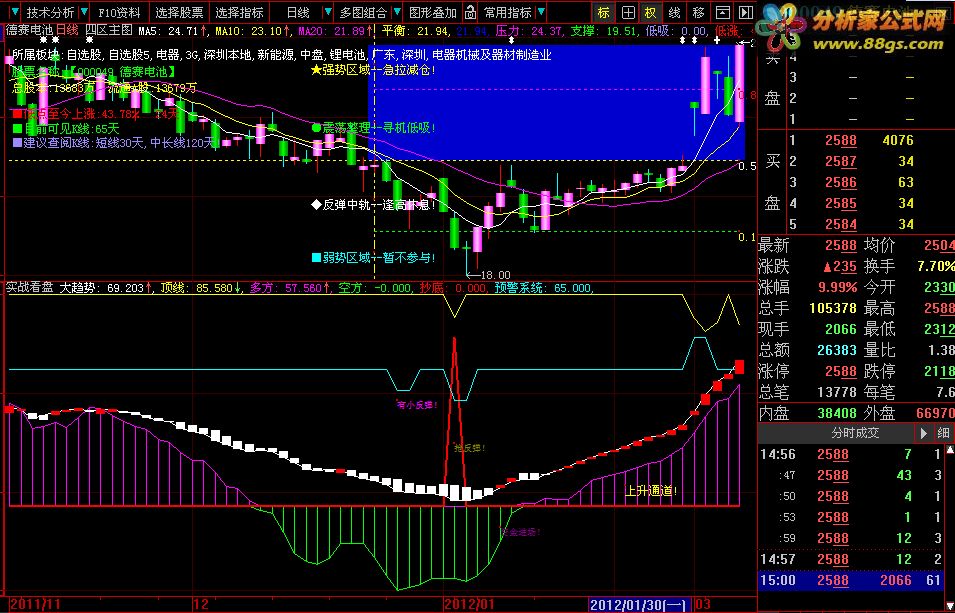Click the 支撑: 19.51 reading
Screen dimensions: 955x613
604,30
